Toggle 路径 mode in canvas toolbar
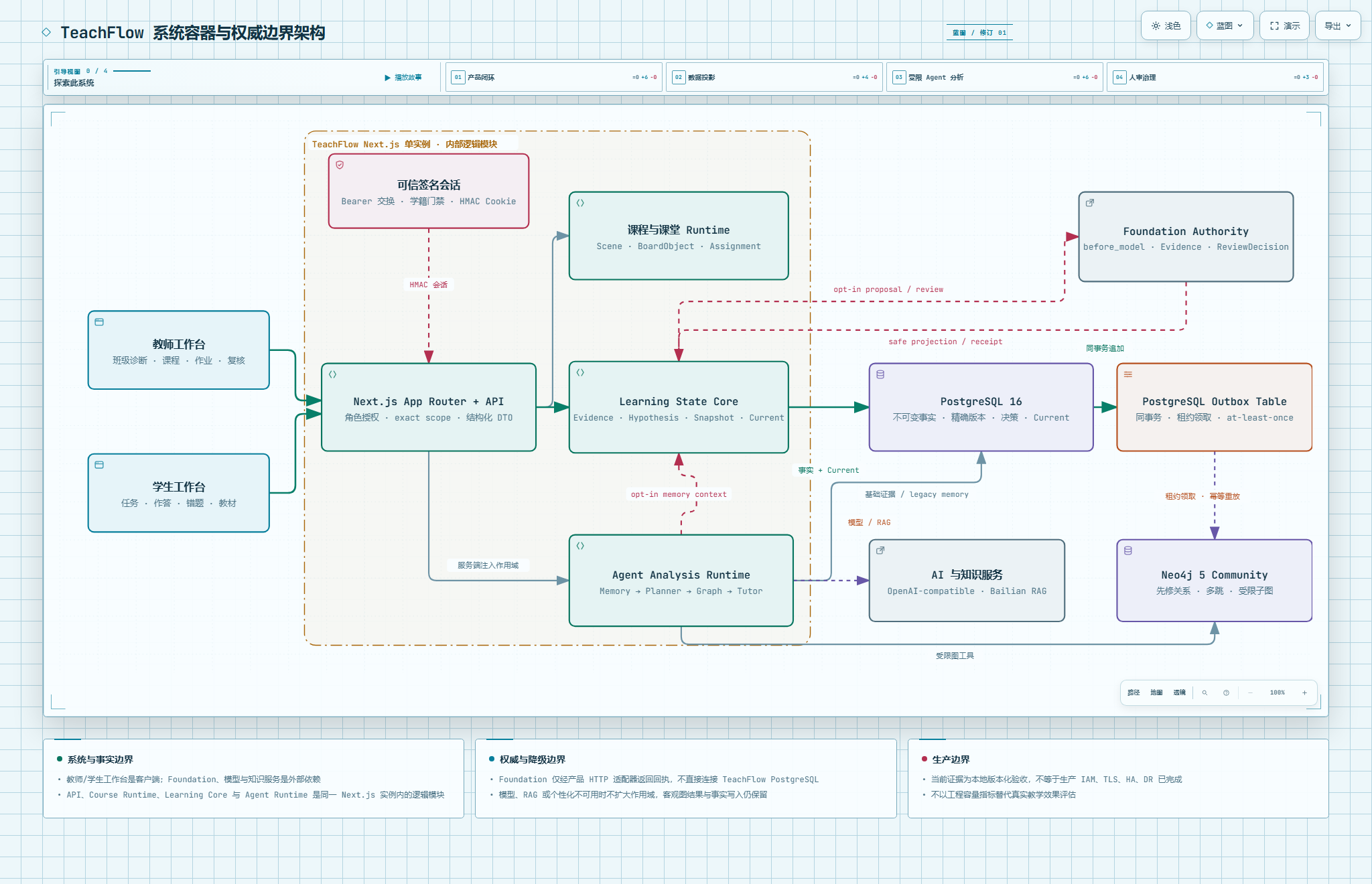This screenshot has height=884, width=1372. [1134, 692]
